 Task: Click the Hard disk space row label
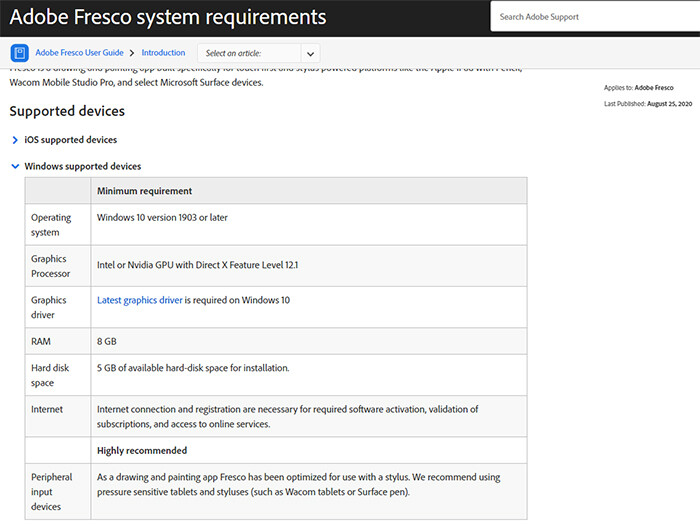tap(50, 375)
